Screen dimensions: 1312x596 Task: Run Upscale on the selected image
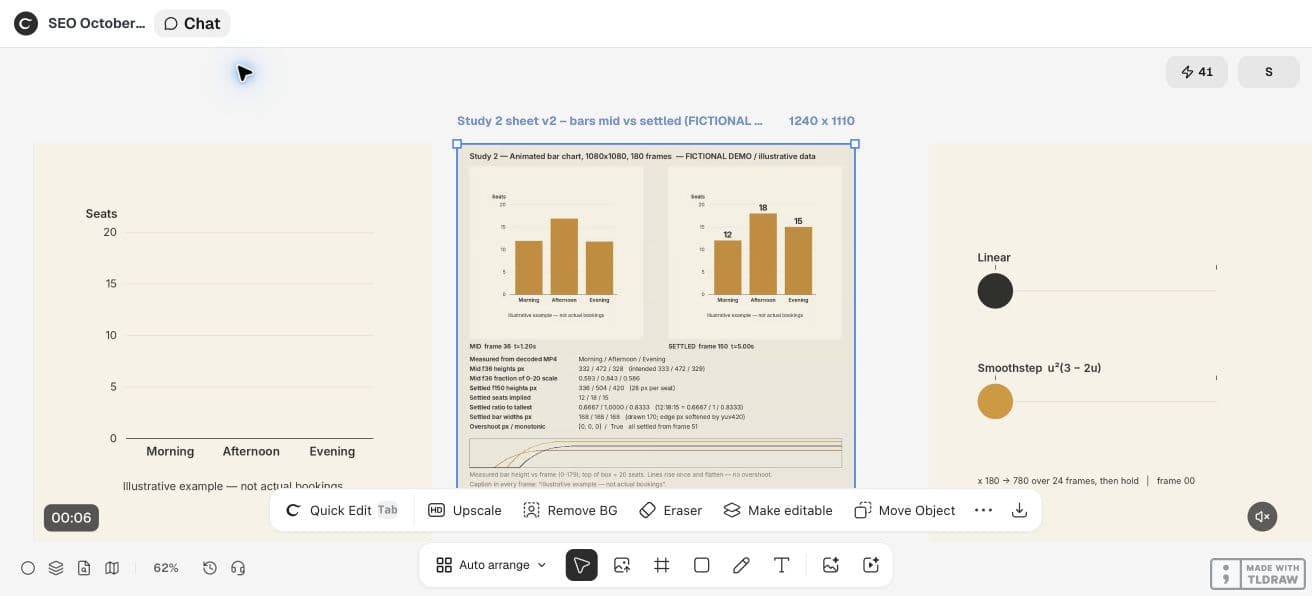click(x=465, y=510)
